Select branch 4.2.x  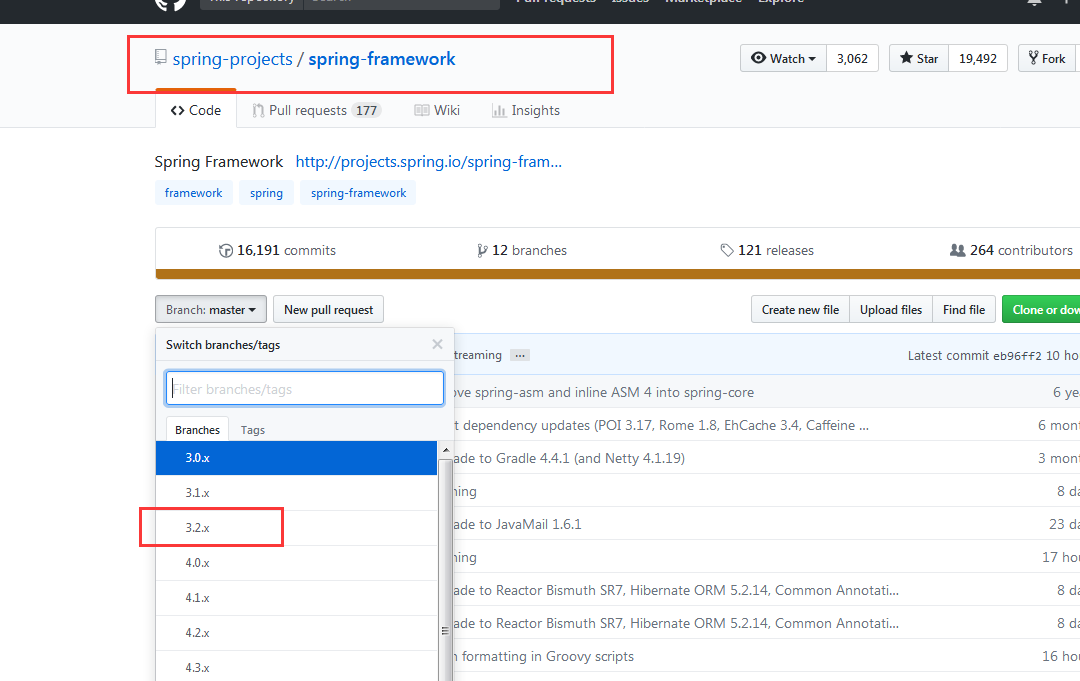[x=296, y=633]
